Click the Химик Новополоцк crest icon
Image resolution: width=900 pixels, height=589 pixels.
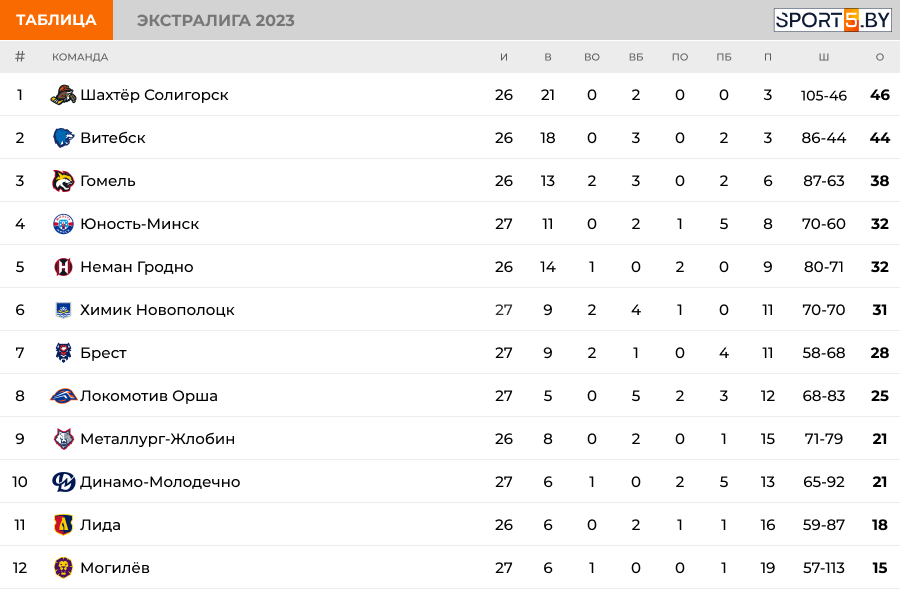63,310
